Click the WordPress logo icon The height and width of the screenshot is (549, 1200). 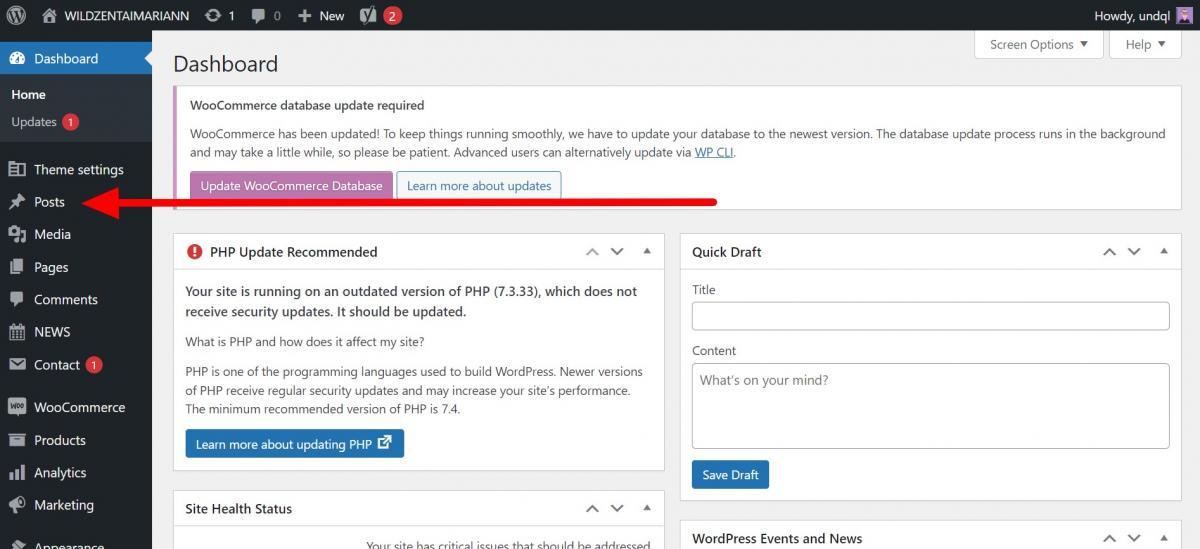(x=16, y=15)
